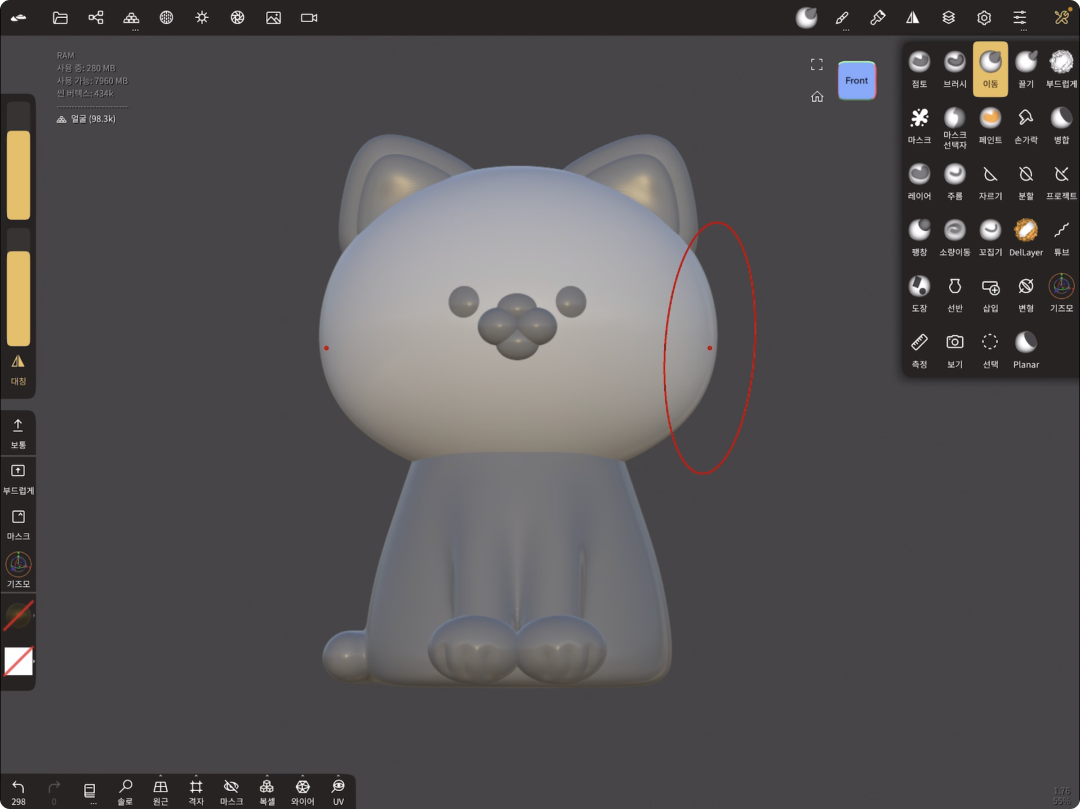The height and width of the screenshot is (809, 1080).
Task: Select the 팽창 (Inflate) tool
Action: [x=919, y=238]
